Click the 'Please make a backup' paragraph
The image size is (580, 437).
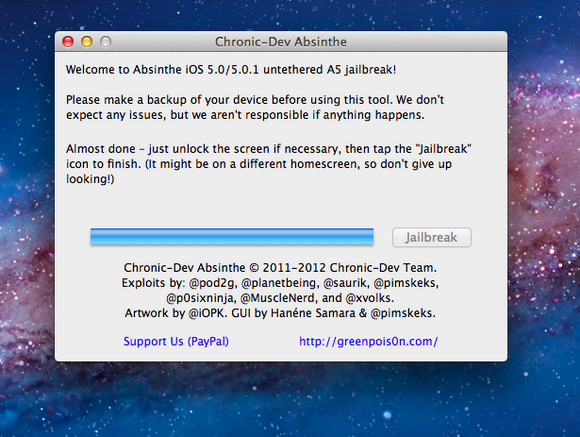pyautogui.click(x=255, y=107)
